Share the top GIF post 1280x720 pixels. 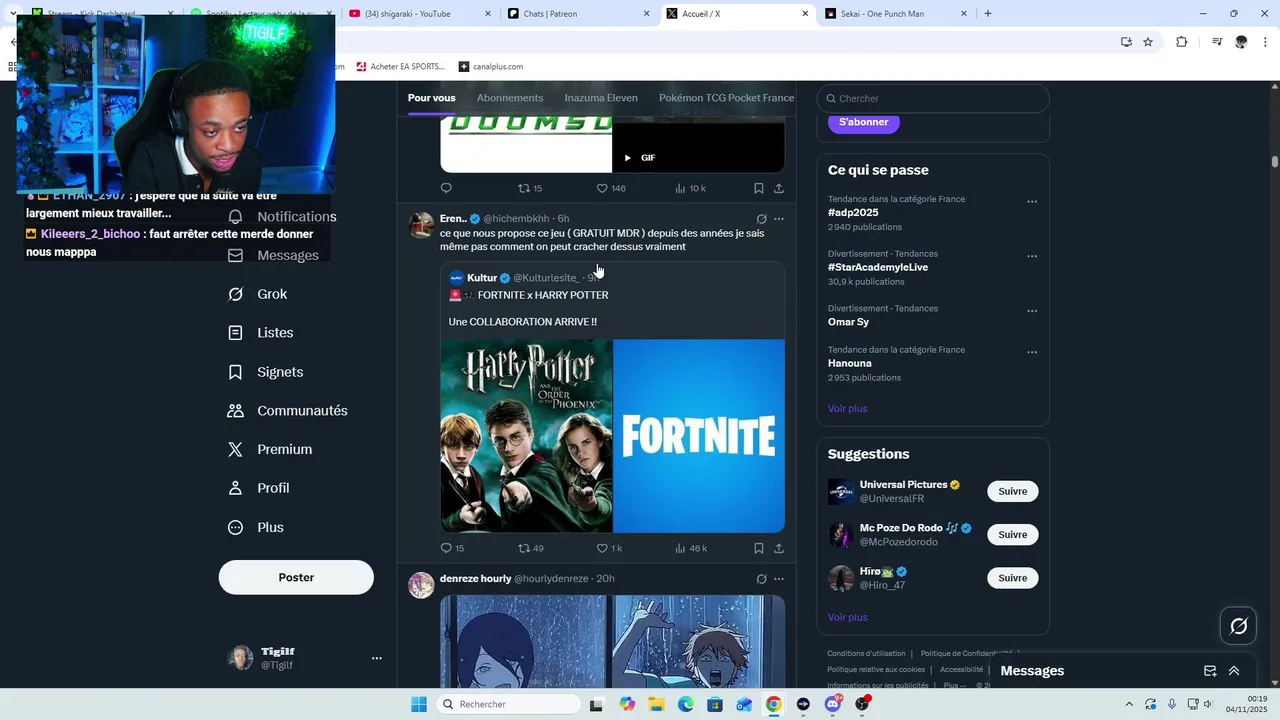point(779,188)
